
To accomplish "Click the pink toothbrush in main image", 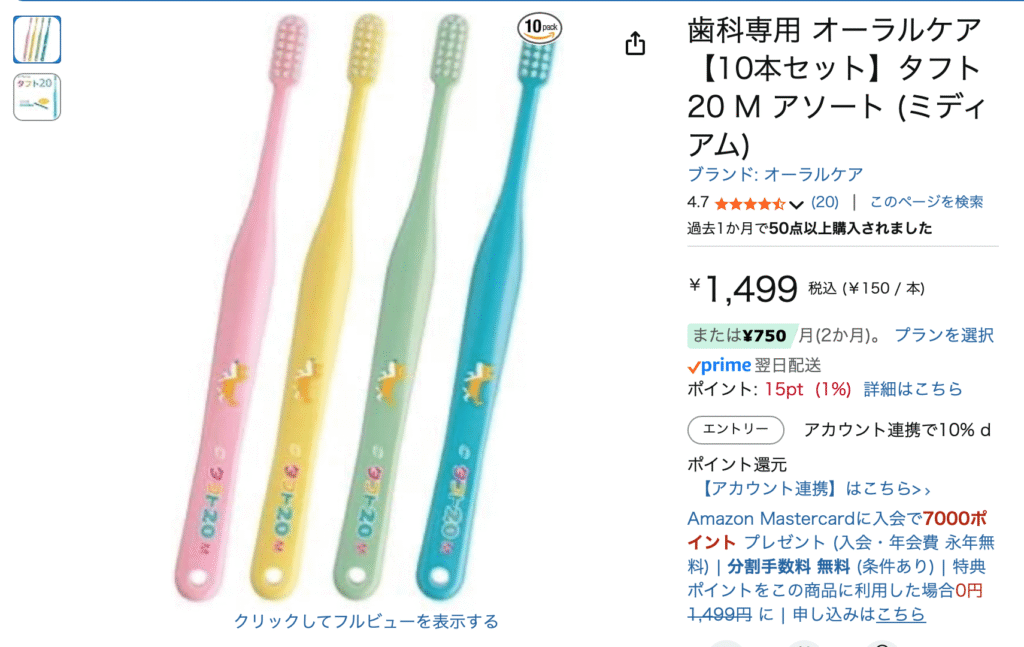I will (238, 307).
